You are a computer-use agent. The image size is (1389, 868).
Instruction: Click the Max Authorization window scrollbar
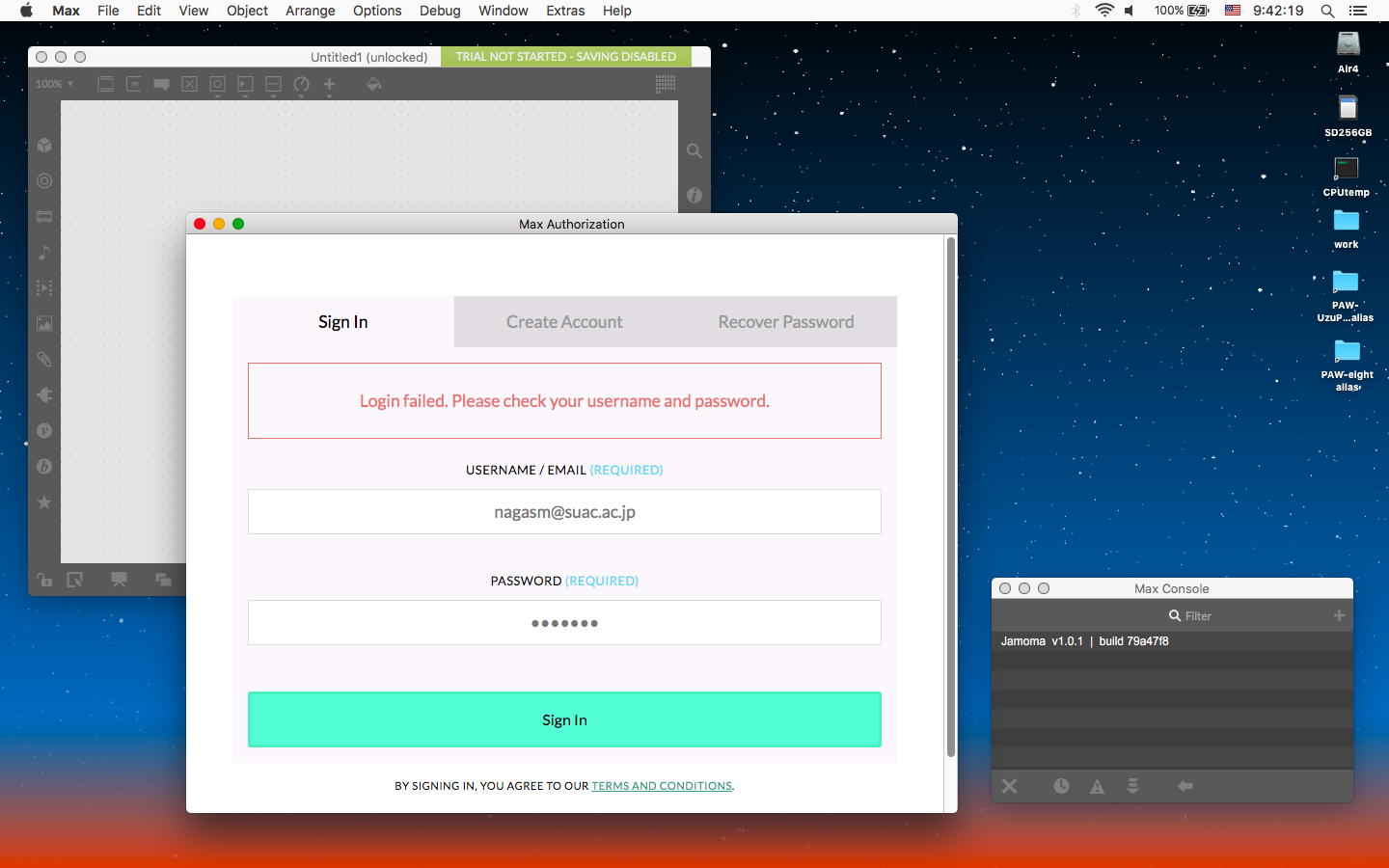951,497
